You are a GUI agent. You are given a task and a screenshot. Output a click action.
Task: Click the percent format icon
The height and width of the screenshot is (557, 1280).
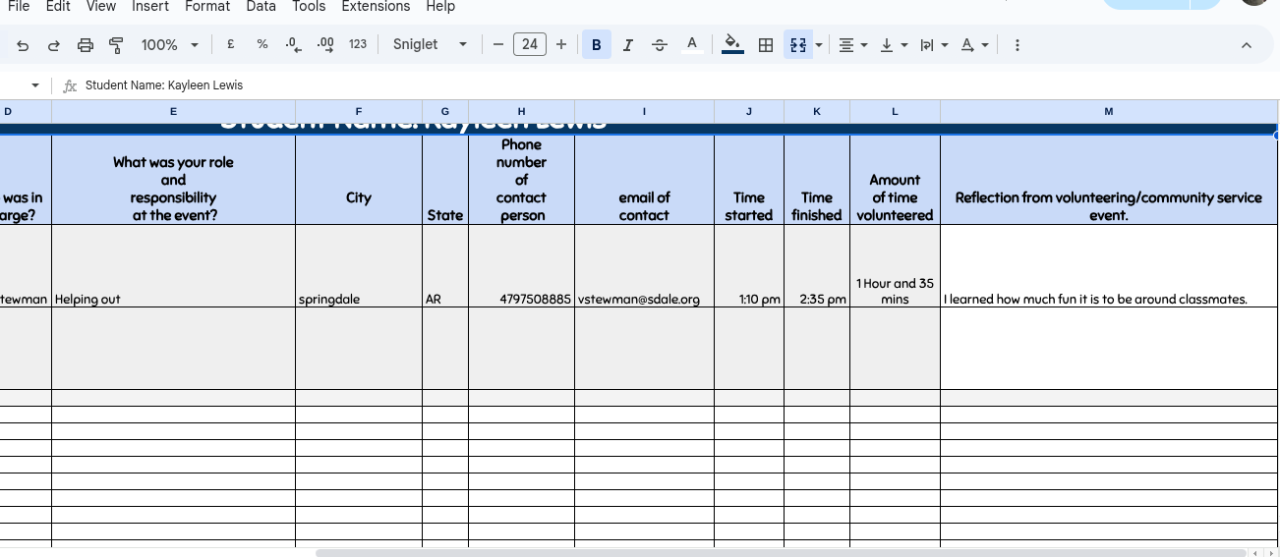pyautogui.click(x=262, y=45)
